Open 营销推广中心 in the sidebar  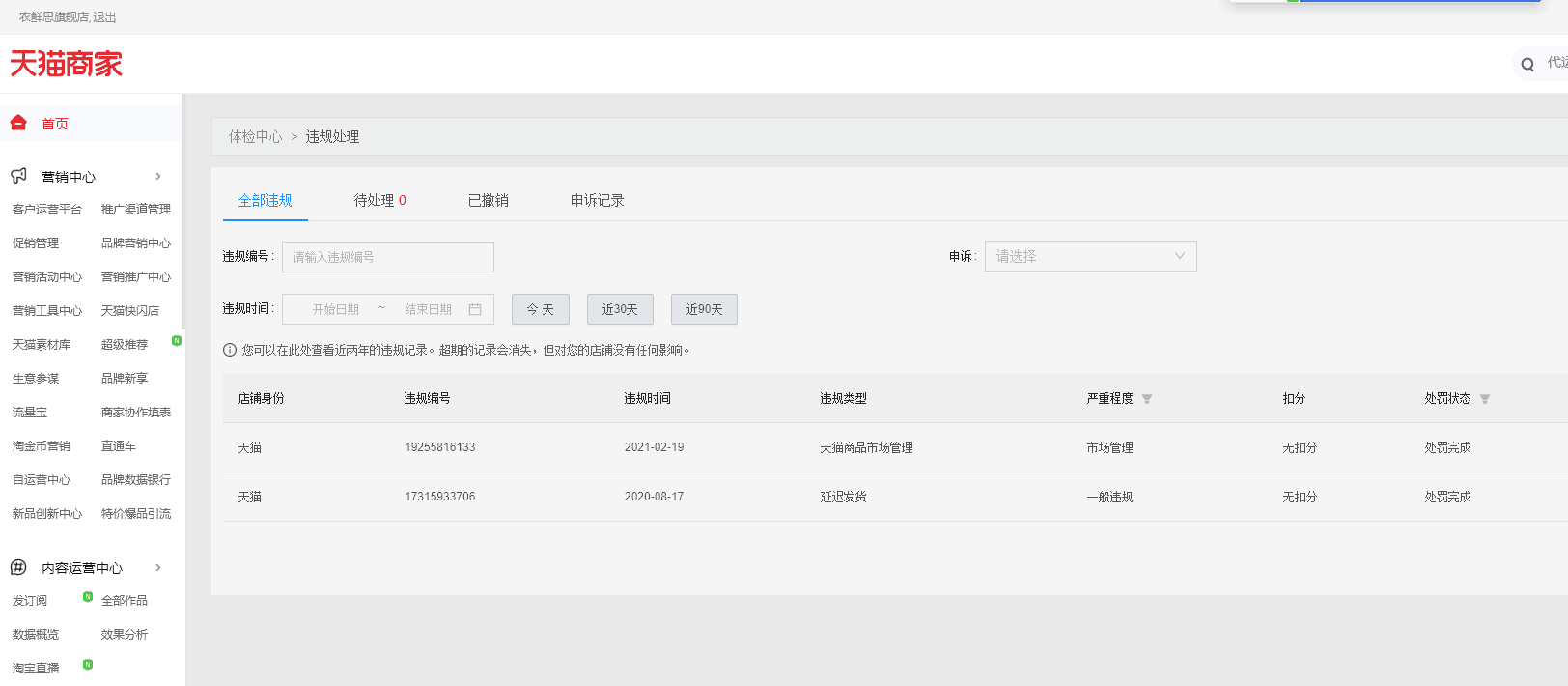tap(136, 276)
